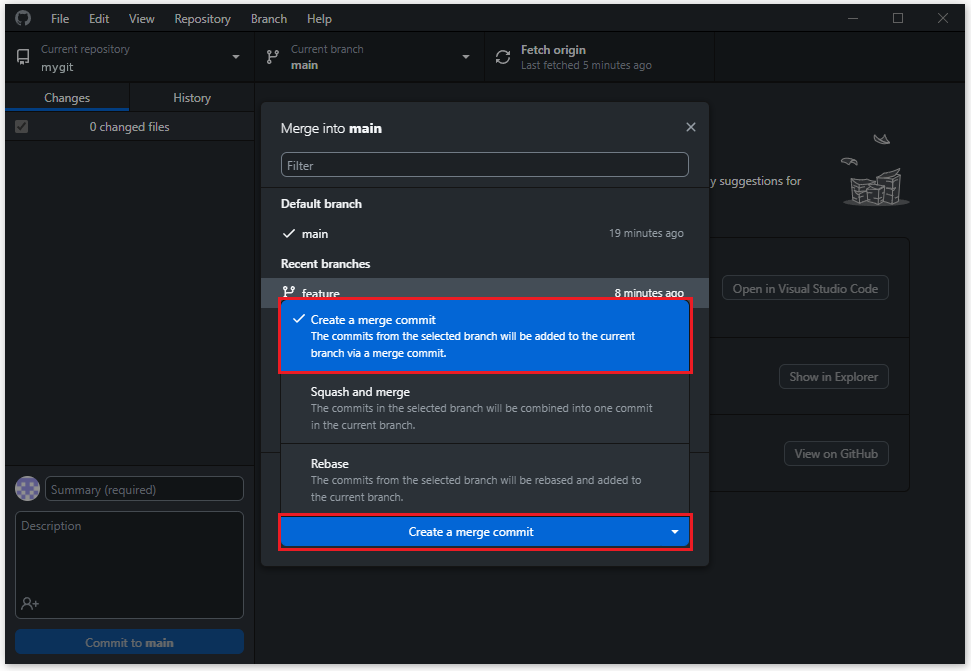Choose the Create a merge commit option
This screenshot has height=671, width=971.
pyautogui.click(x=484, y=336)
